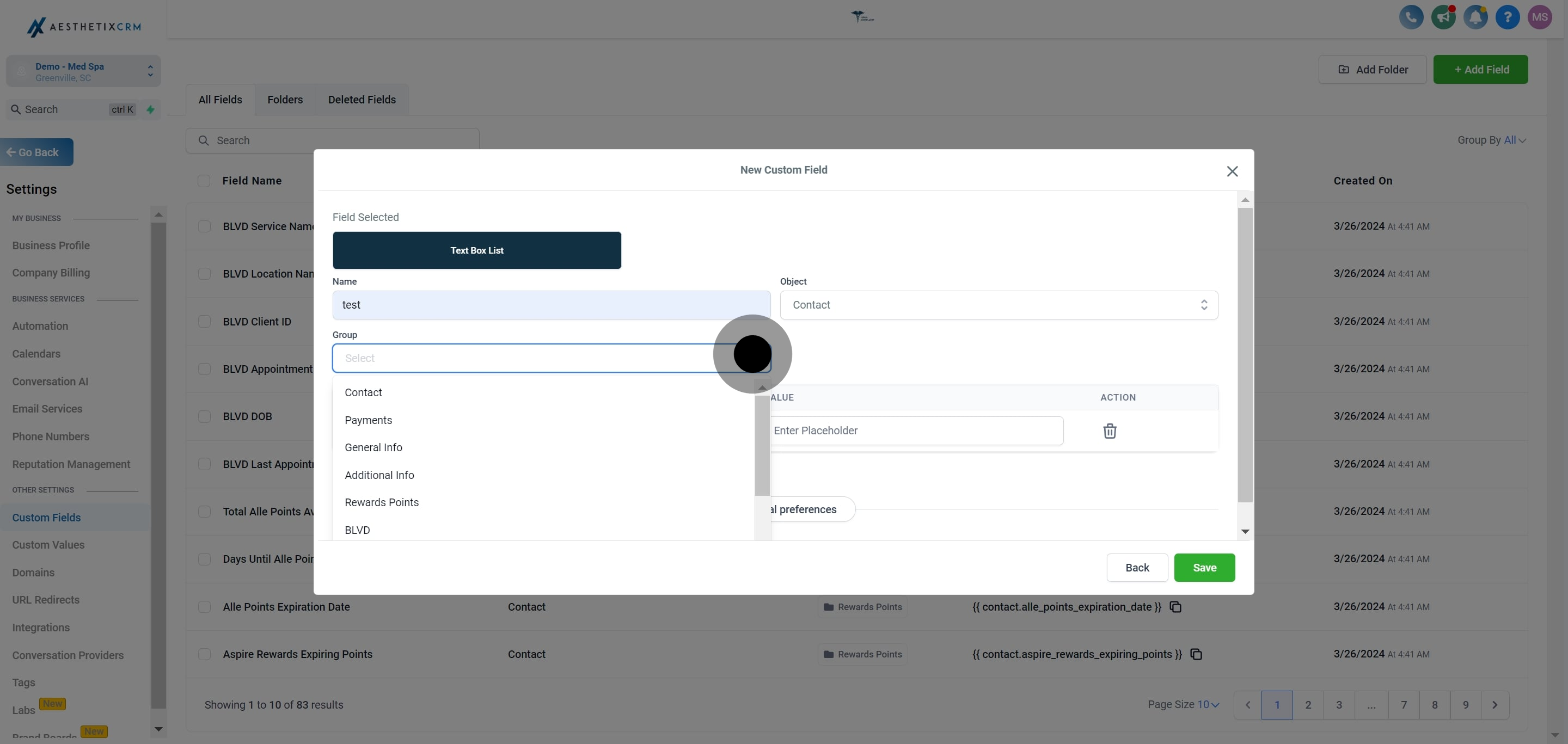Check the Alle Points Expiration Date row checkbox
1568x744 pixels.
click(x=205, y=607)
